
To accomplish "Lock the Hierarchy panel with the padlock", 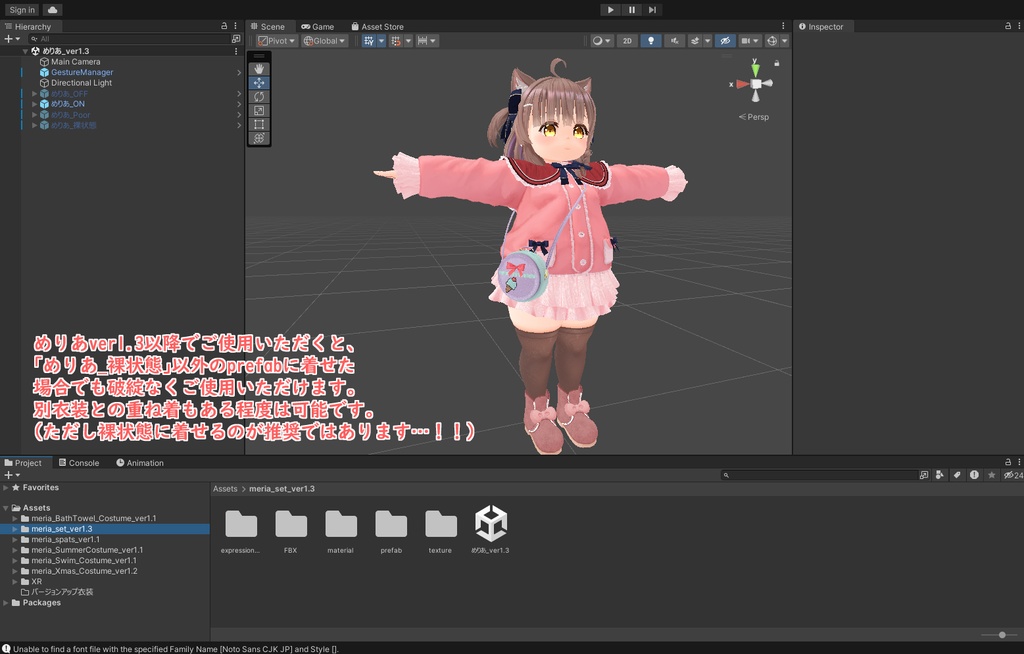I will point(226,25).
